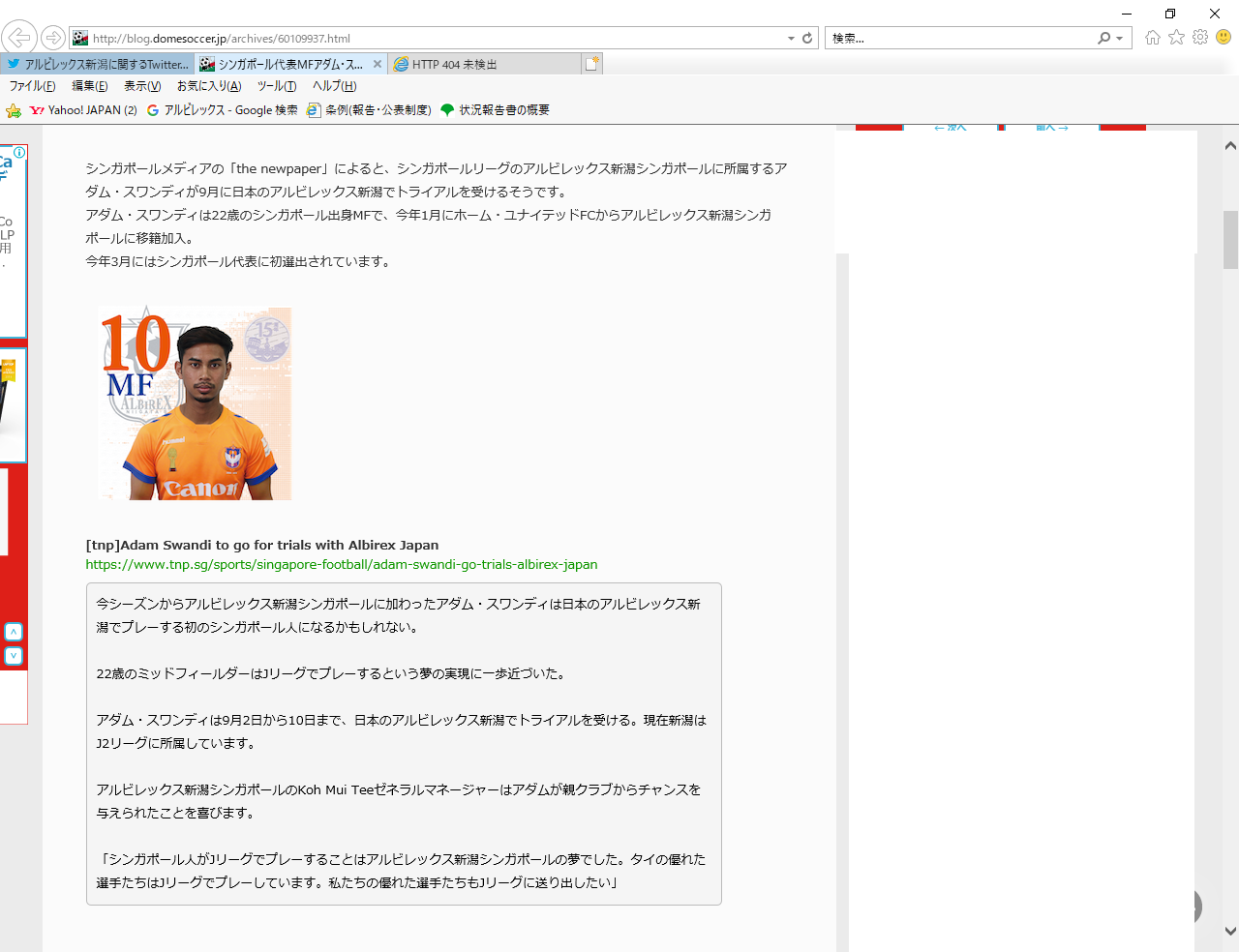Click the site favicon in address bar
The image size is (1239, 952).
click(x=80, y=38)
